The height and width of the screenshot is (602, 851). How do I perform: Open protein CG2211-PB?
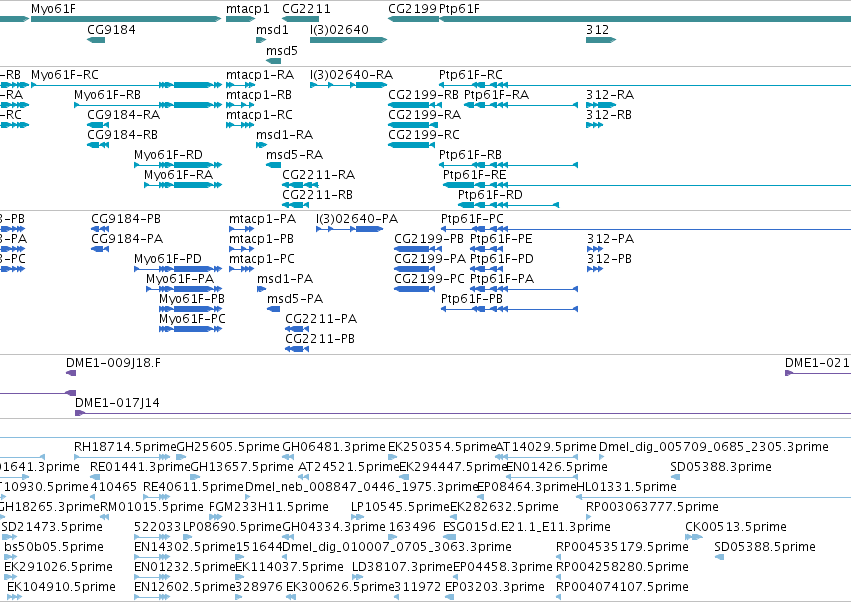pyautogui.click(x=320, y=339)
